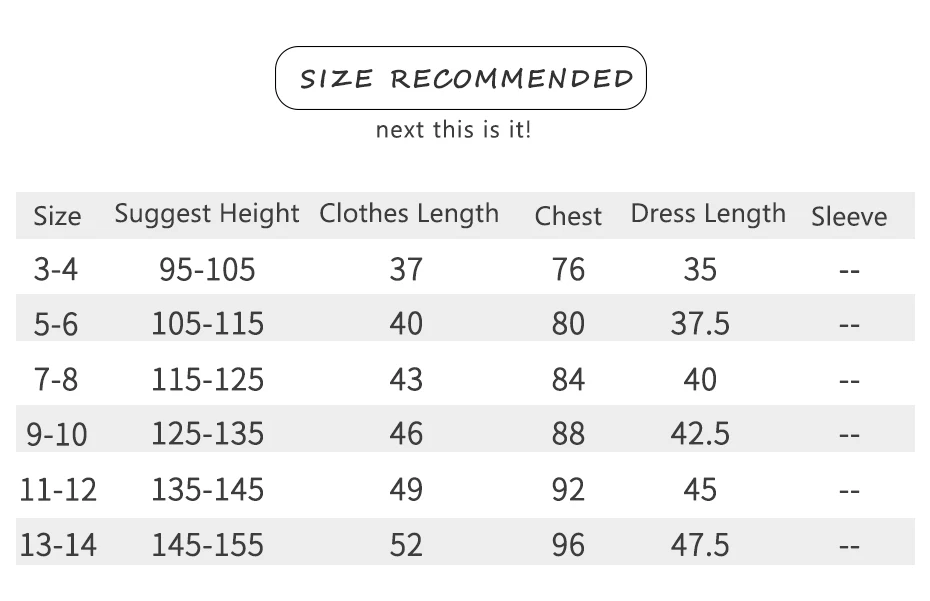This screenshot has width=930, height=601.
Task: Select the Chest column header
Action: point(568,216)
